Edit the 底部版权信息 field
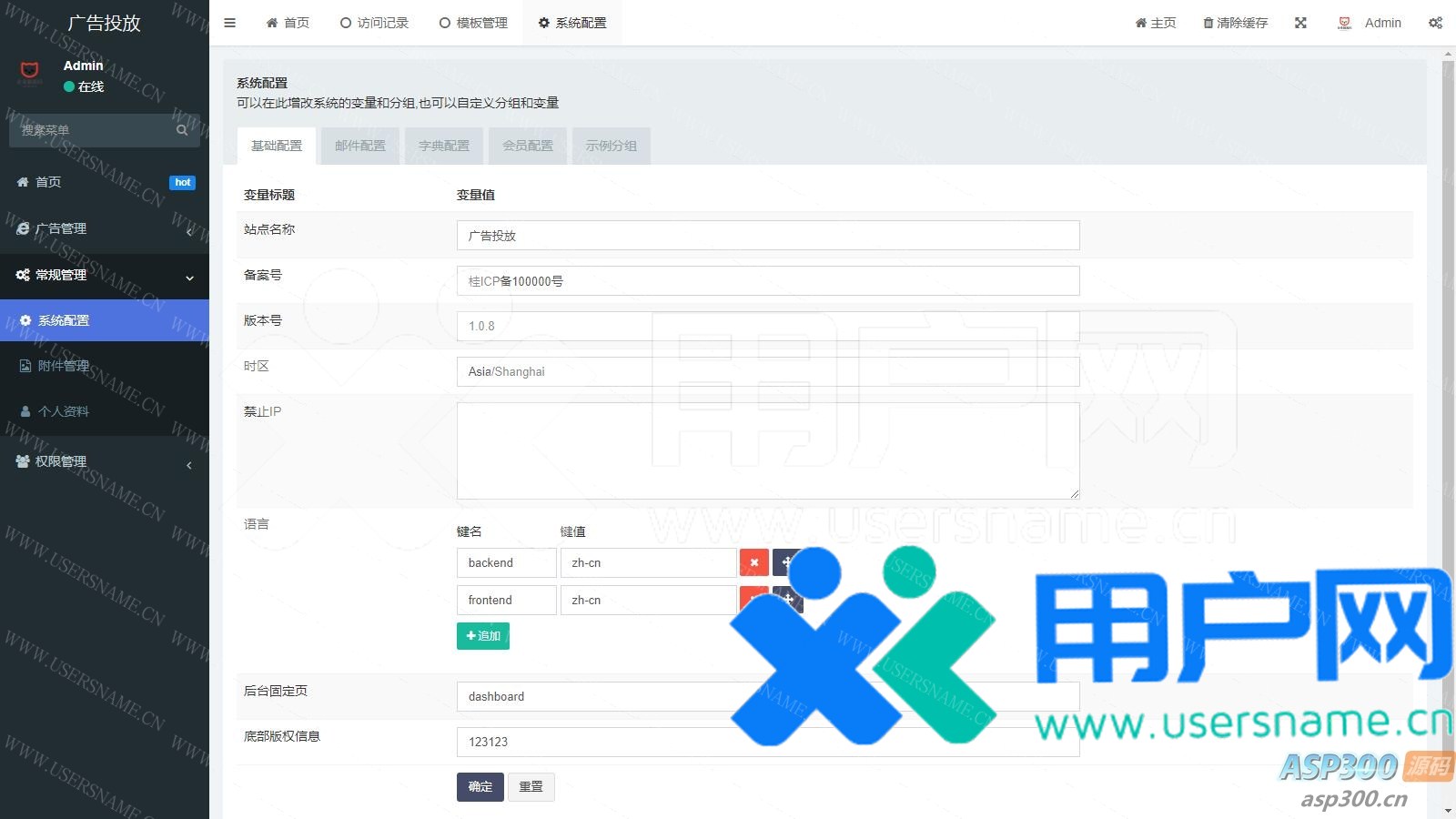Screen dimensions: 1456x819 click(x=768, y=742)
